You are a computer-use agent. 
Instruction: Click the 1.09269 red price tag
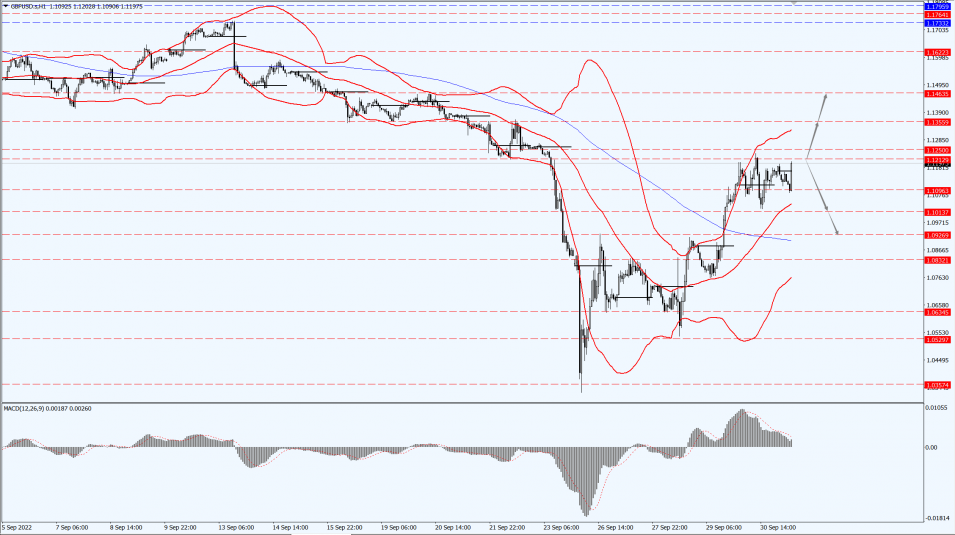(x=937, y=235)
